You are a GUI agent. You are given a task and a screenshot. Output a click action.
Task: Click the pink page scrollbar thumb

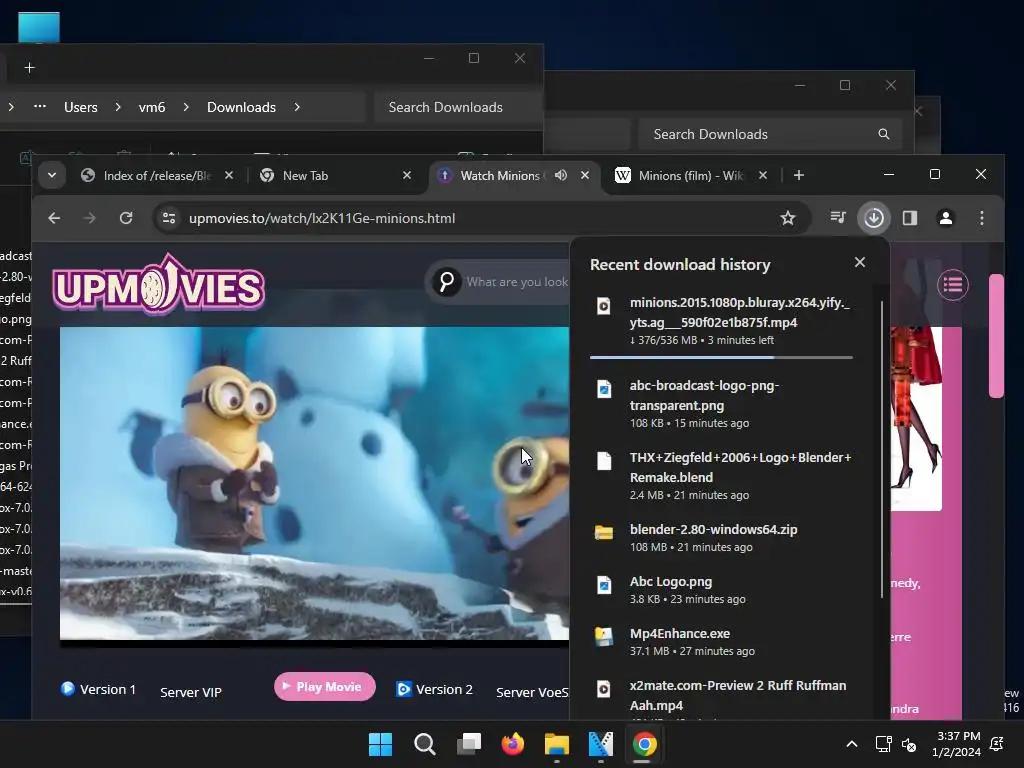996,336
